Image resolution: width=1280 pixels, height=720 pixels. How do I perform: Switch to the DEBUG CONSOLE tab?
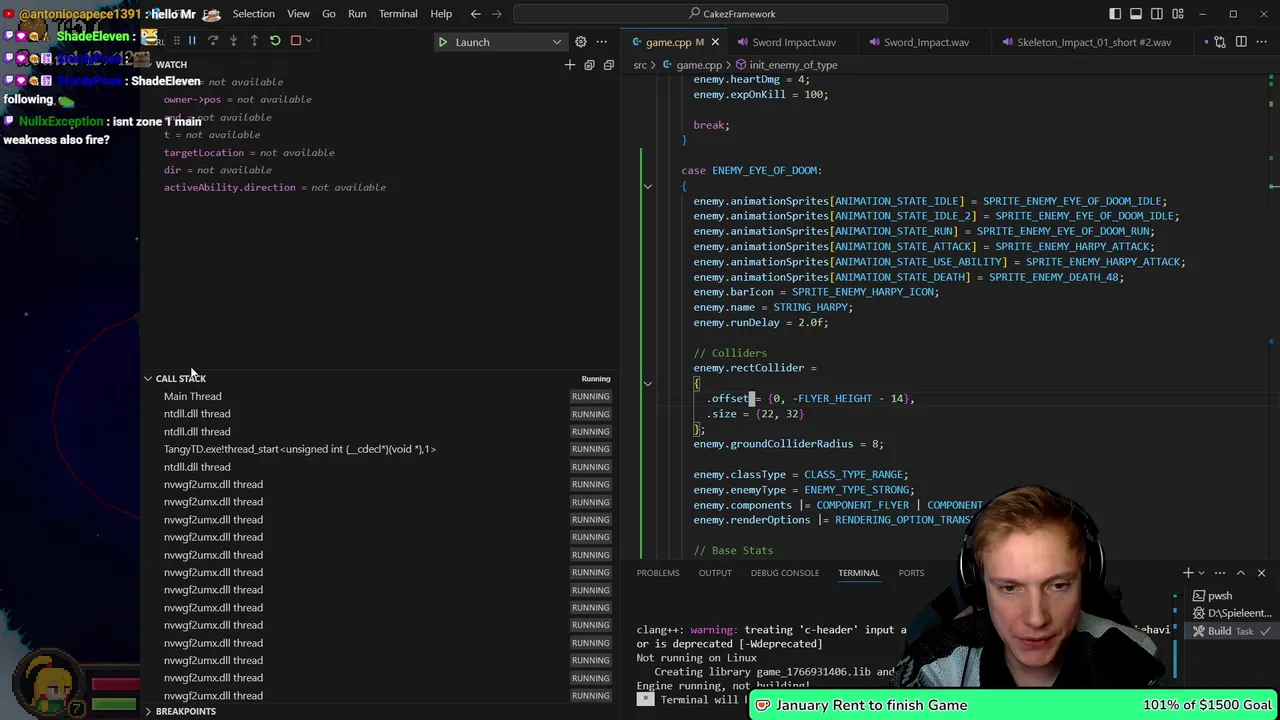coord(785,573)
